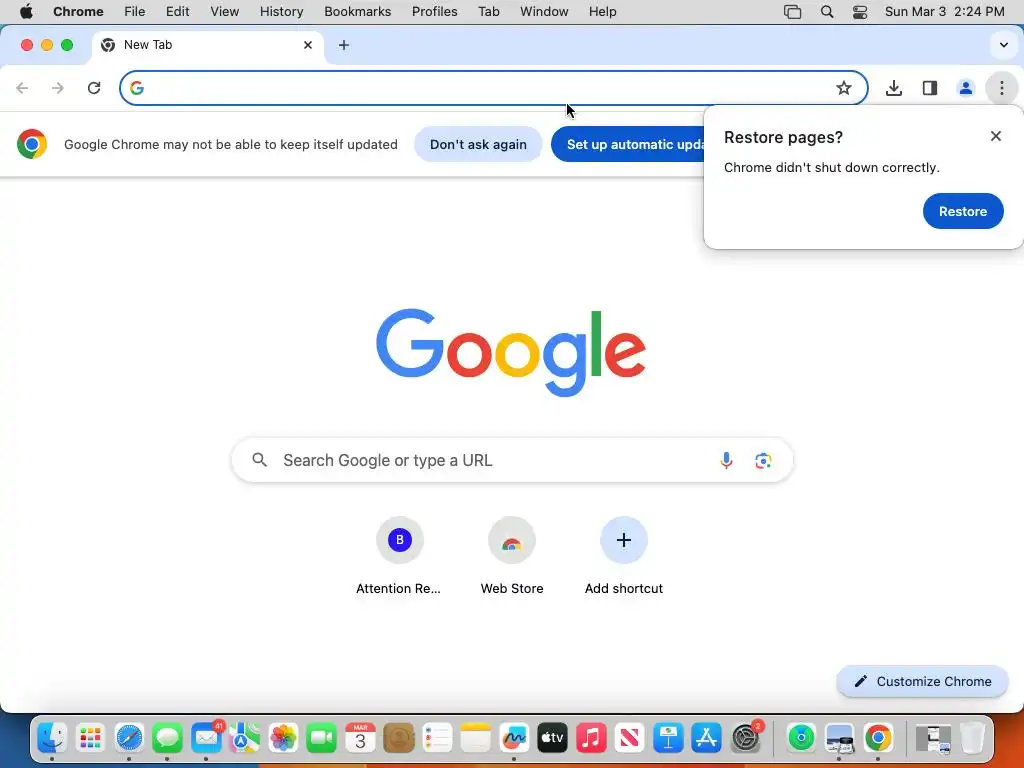Open Launchpad from the Dock
Screen dimensions: 1024x768
pyautogui.click(x=90, y=738)
